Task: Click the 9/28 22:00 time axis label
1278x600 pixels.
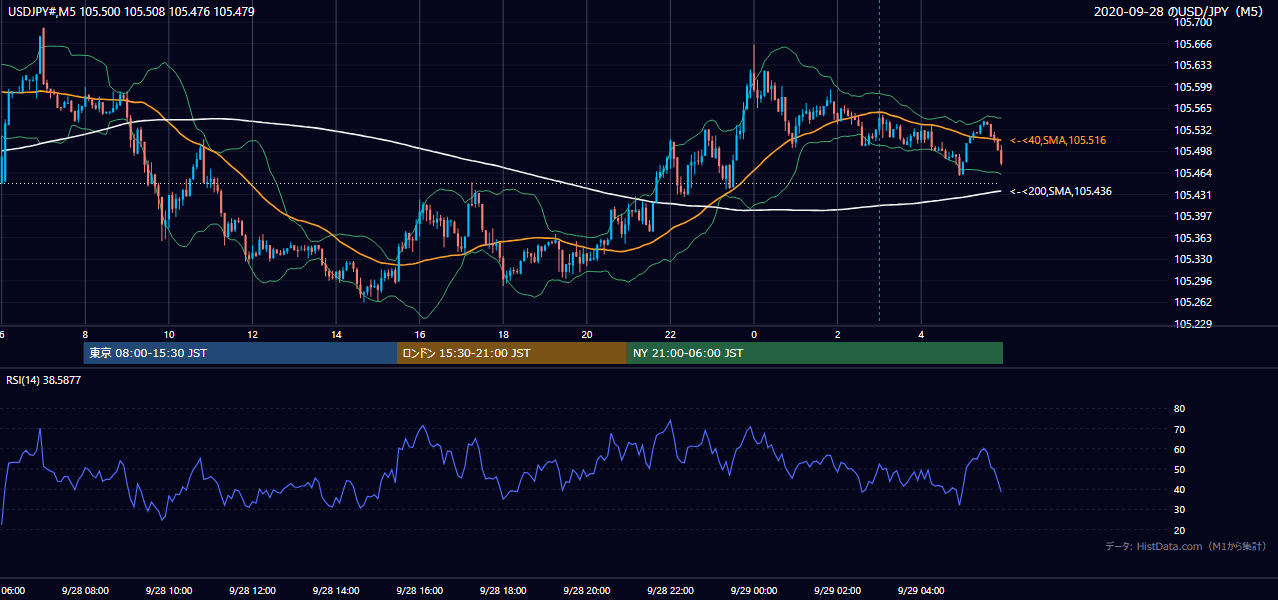Action: tap(669, 591)
